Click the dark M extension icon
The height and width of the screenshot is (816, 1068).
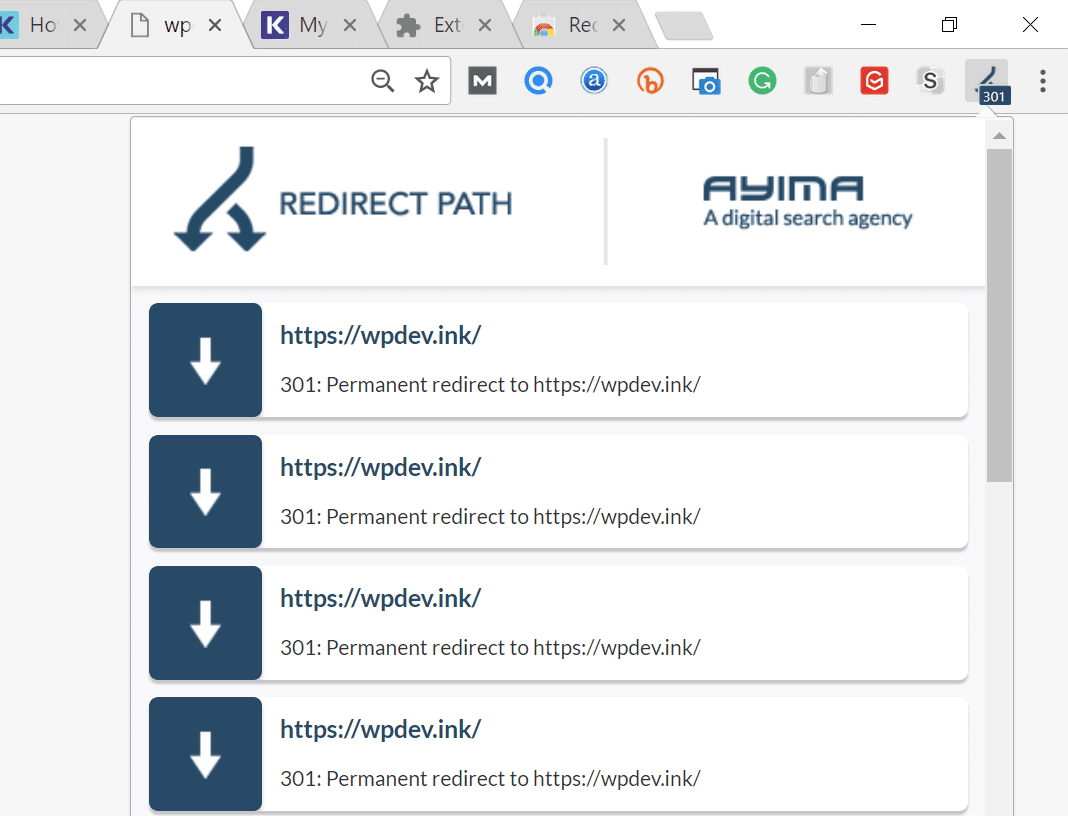click(482, 81)
